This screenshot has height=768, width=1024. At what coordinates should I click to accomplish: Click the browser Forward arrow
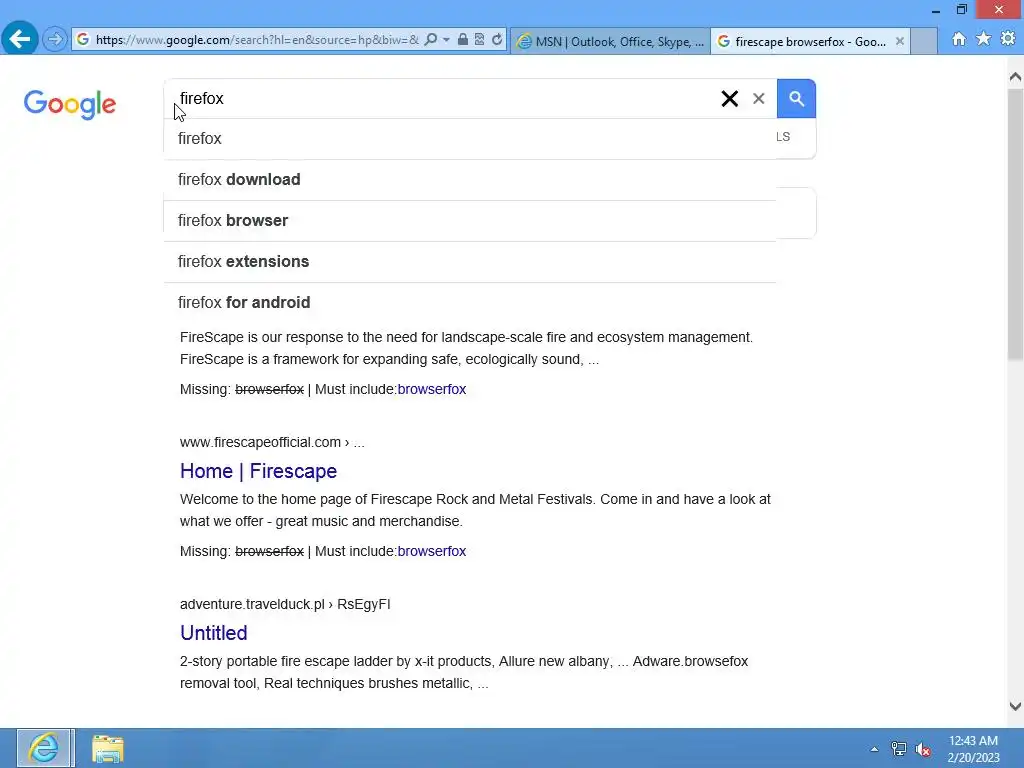tap(55, 40)
